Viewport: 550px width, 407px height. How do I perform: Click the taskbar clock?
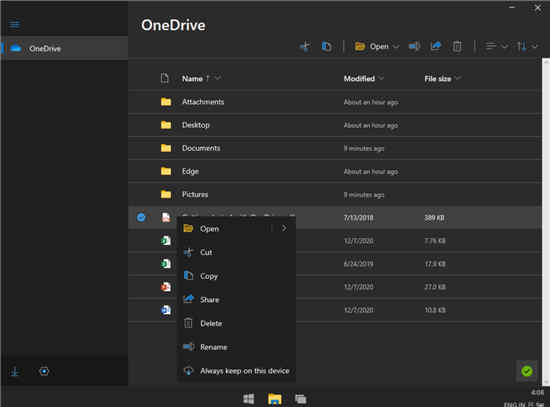pyautogui.click(x=537, y=392)
